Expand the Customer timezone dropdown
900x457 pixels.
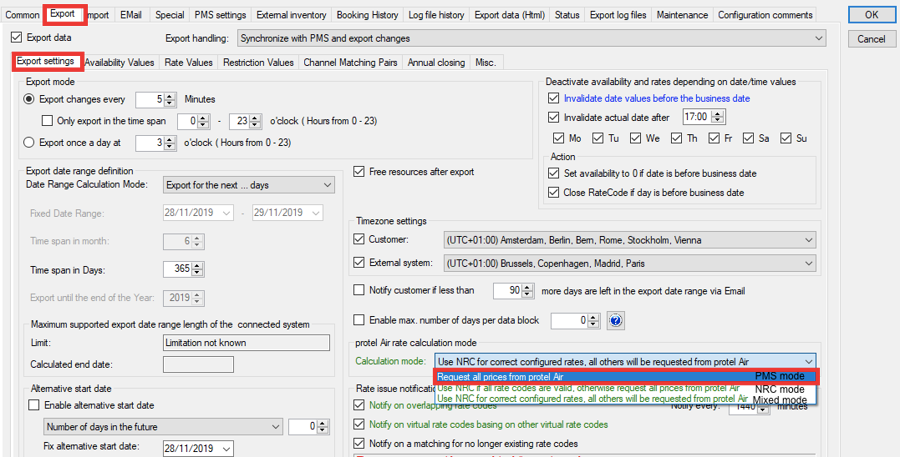pyautogui.click(x=809, y=240)
